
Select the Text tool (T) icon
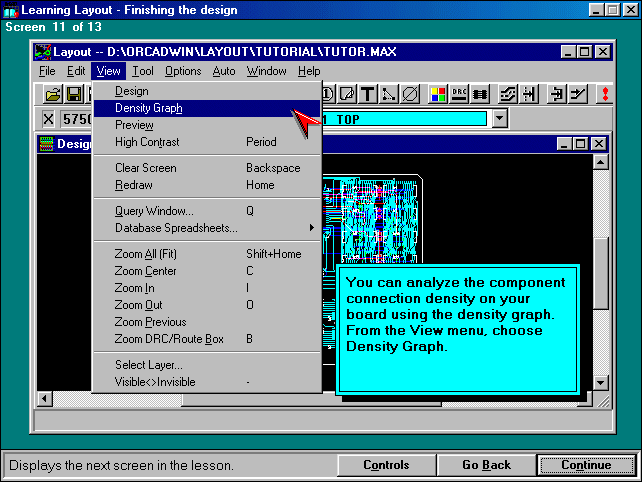tap(368, 94)
